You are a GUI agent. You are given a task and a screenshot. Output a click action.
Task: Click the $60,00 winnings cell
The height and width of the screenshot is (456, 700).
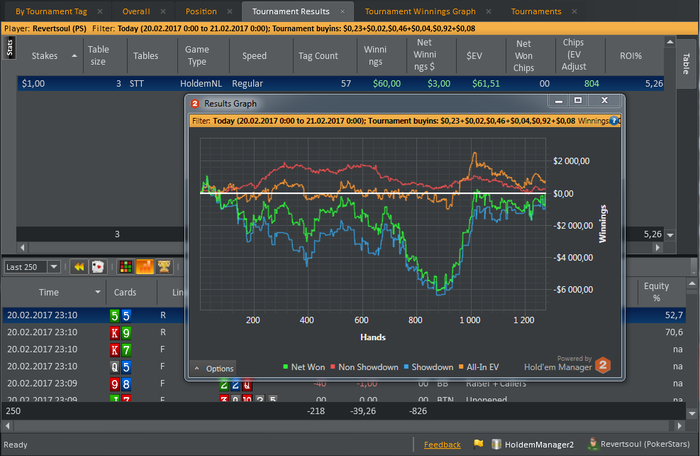pyautogui.click(x=387, y=84)
